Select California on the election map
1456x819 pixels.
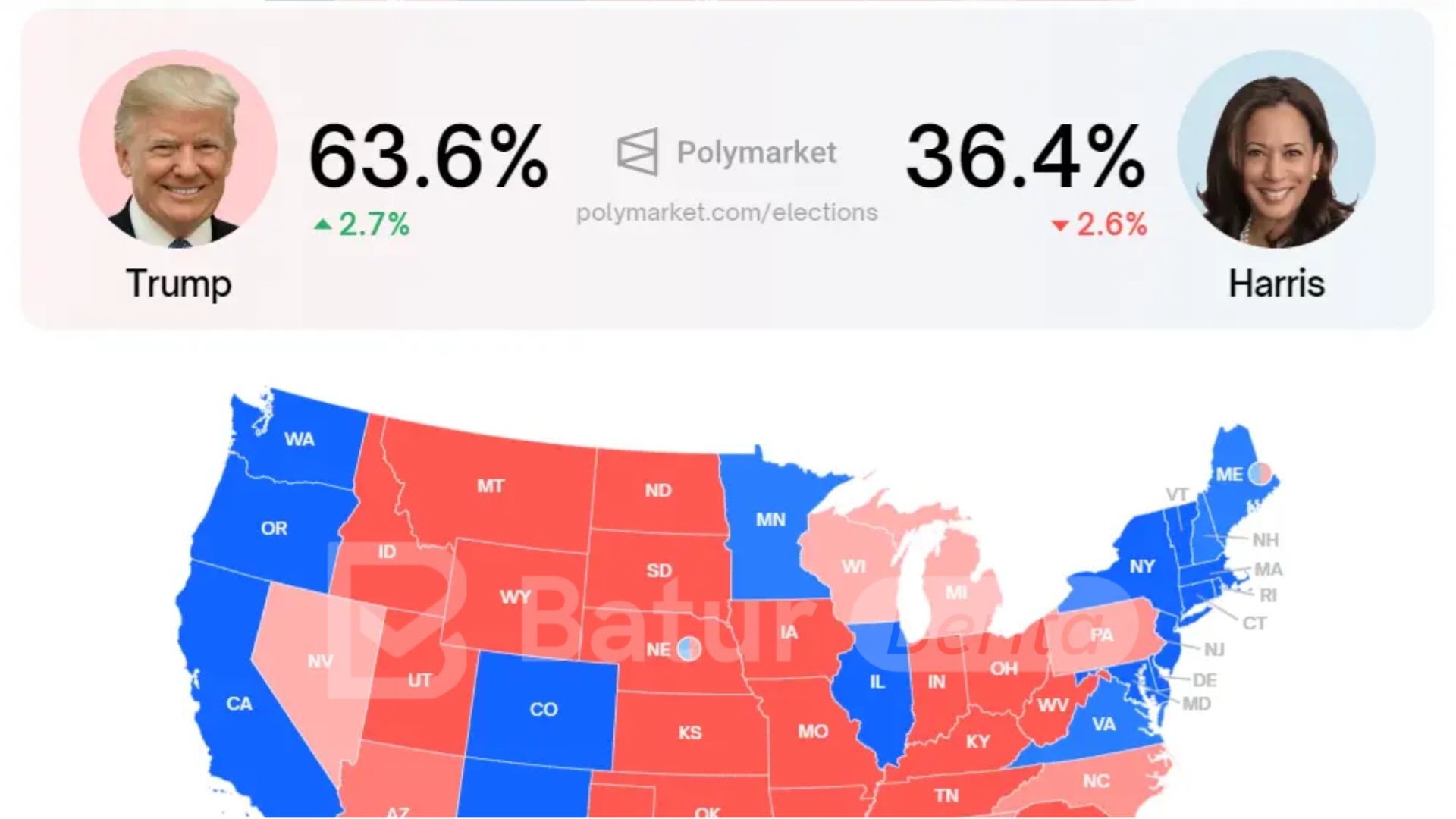(240, 705)
